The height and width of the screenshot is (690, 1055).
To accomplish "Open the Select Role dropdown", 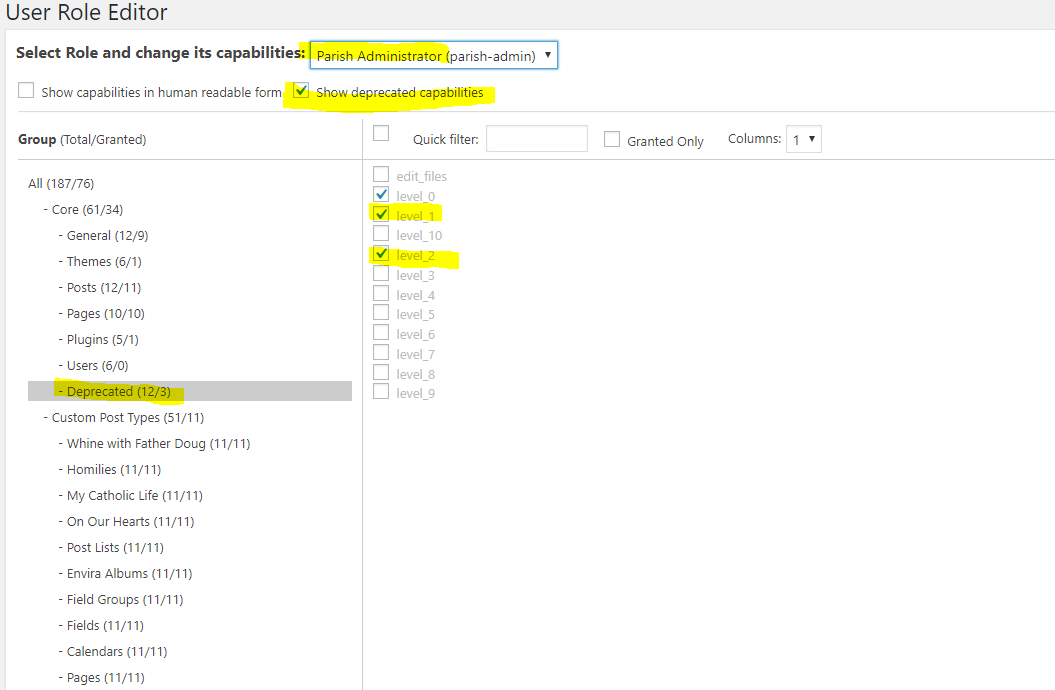I will (433, 55).
